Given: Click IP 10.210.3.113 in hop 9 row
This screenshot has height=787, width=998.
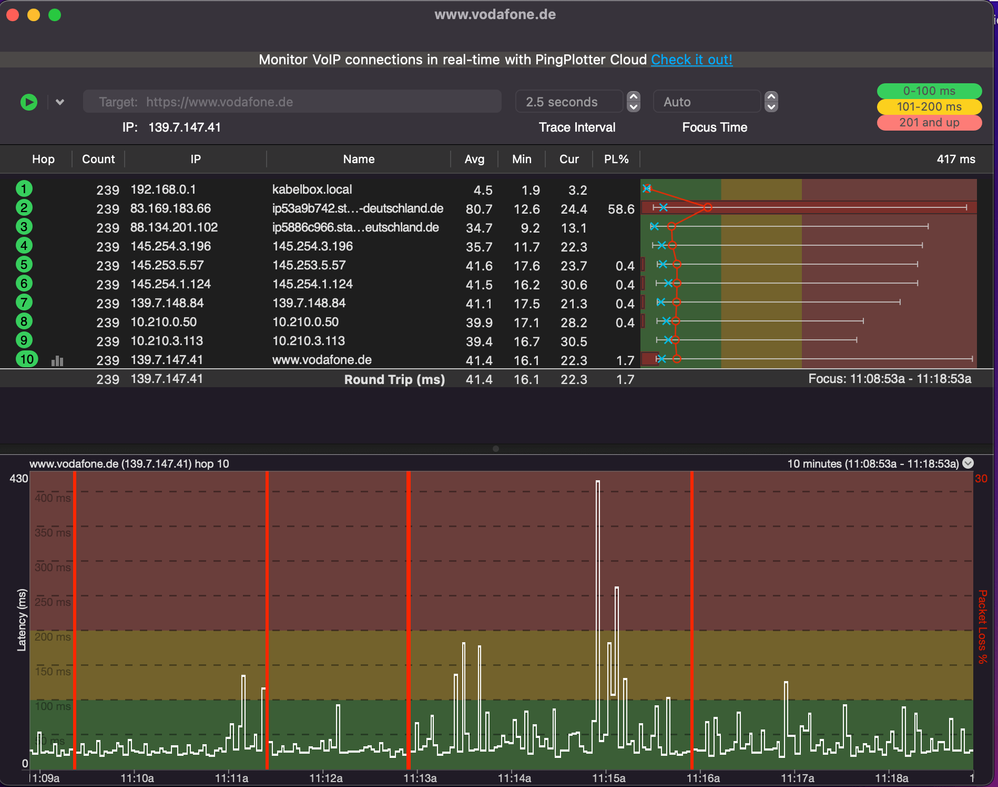Looking at the screenshot, I should [x=166, y=341].
